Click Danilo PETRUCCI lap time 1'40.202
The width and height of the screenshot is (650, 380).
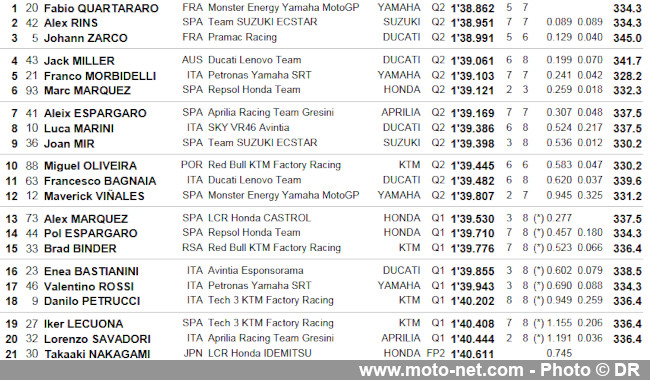click(x=473, y=301)
